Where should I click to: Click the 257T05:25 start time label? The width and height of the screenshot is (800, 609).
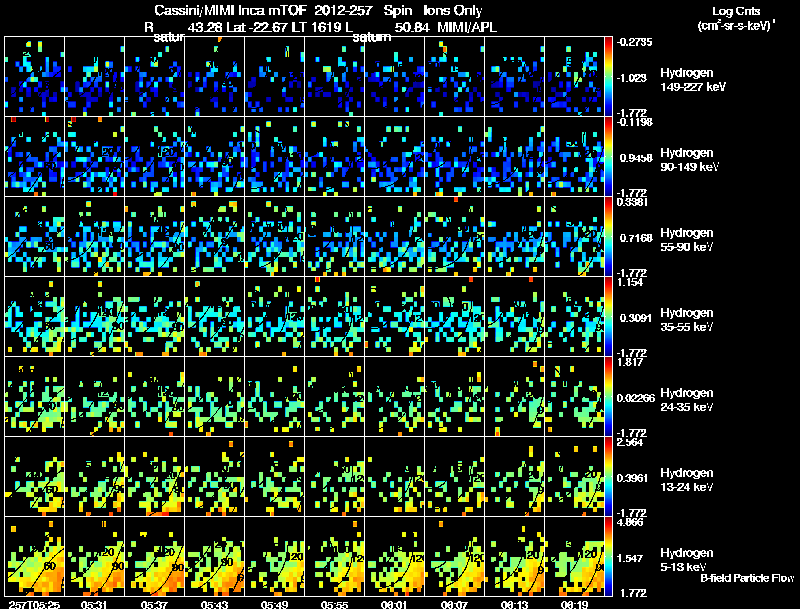34,604
